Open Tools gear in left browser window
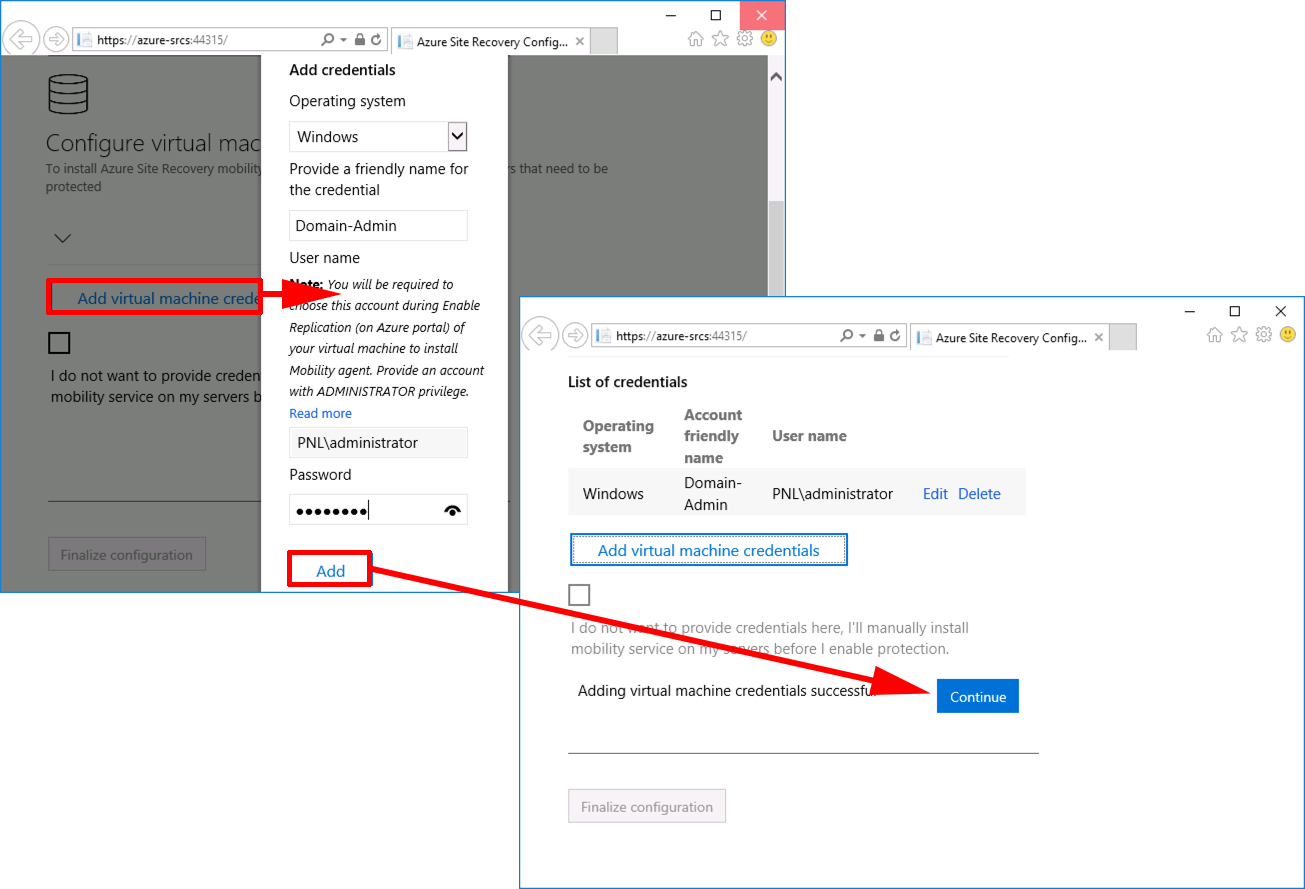Image resolution: width=1305 pixels, height=889 pixels. pyautogui.click(x=744, y=39)
